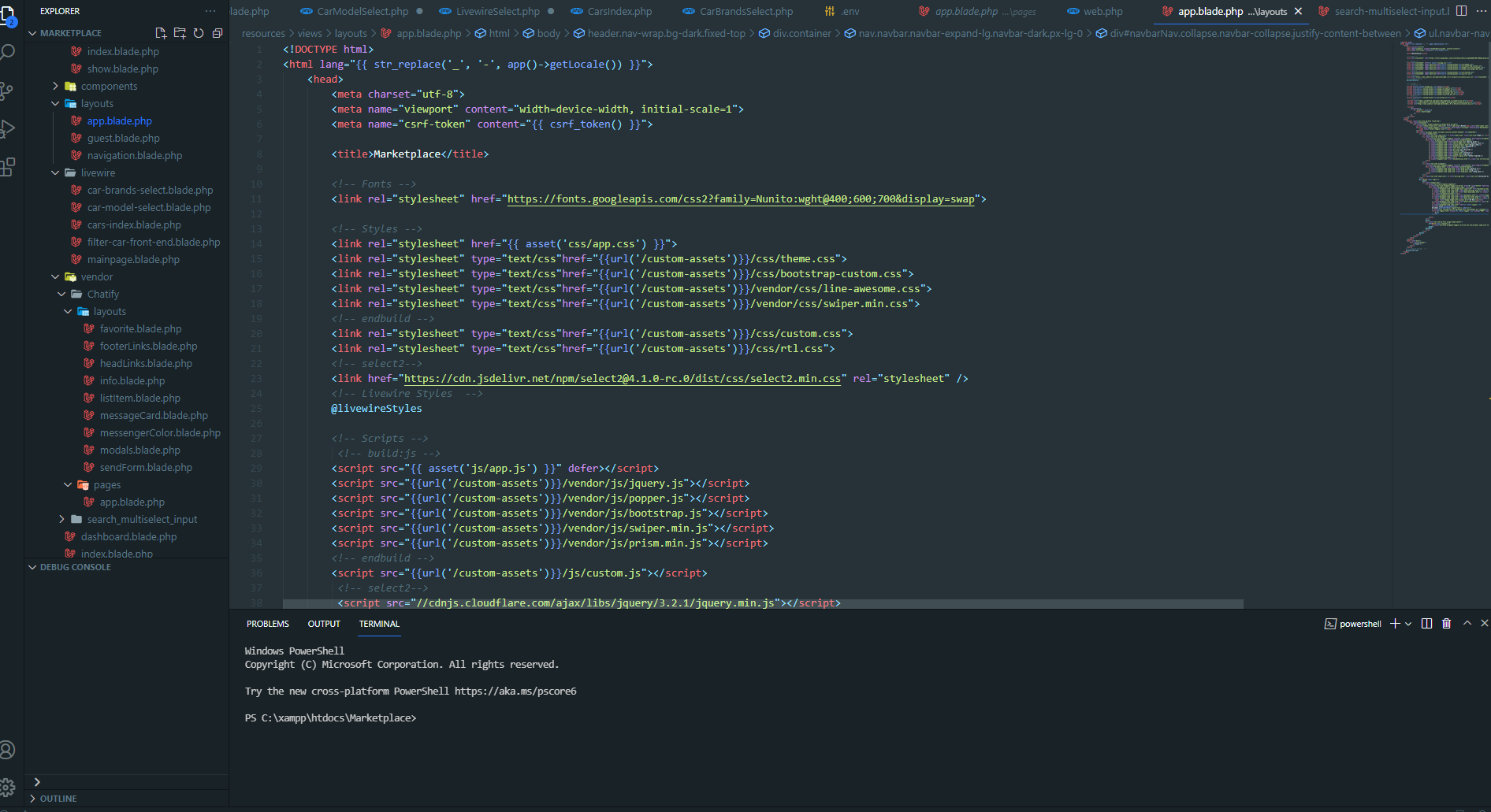Screen dimensions: 1491x812
Task: Open the Accounts icon in the Activity Bar
Action: (9, 750)
